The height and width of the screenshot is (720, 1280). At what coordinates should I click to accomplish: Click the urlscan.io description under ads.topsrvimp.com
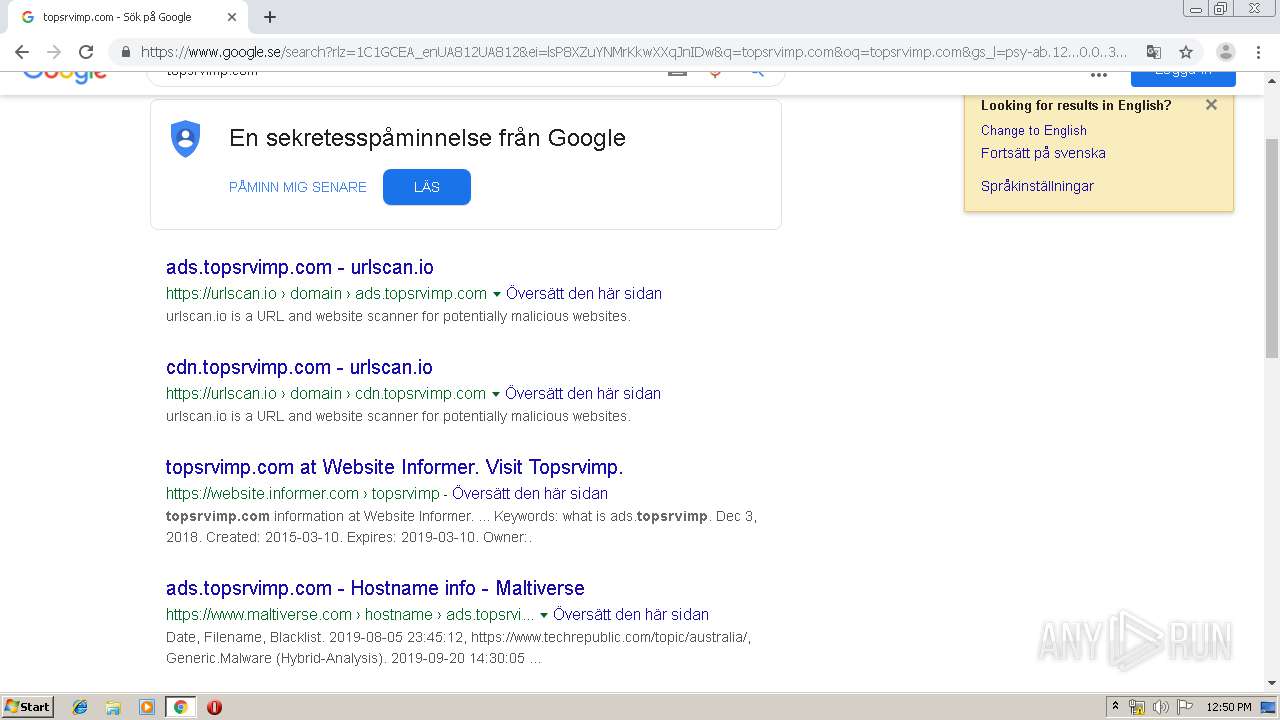(398, 316)
